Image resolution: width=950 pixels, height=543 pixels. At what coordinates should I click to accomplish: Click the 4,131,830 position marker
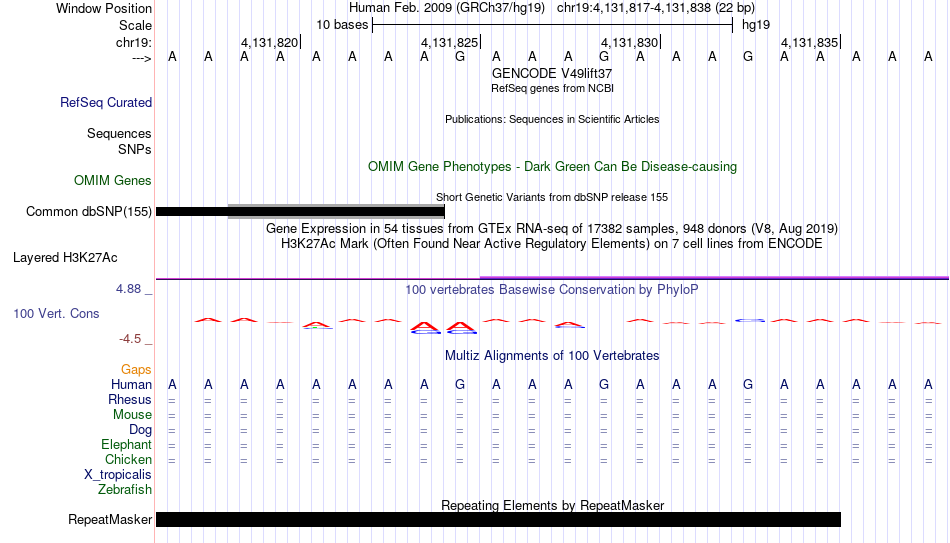tap(631, 42)
